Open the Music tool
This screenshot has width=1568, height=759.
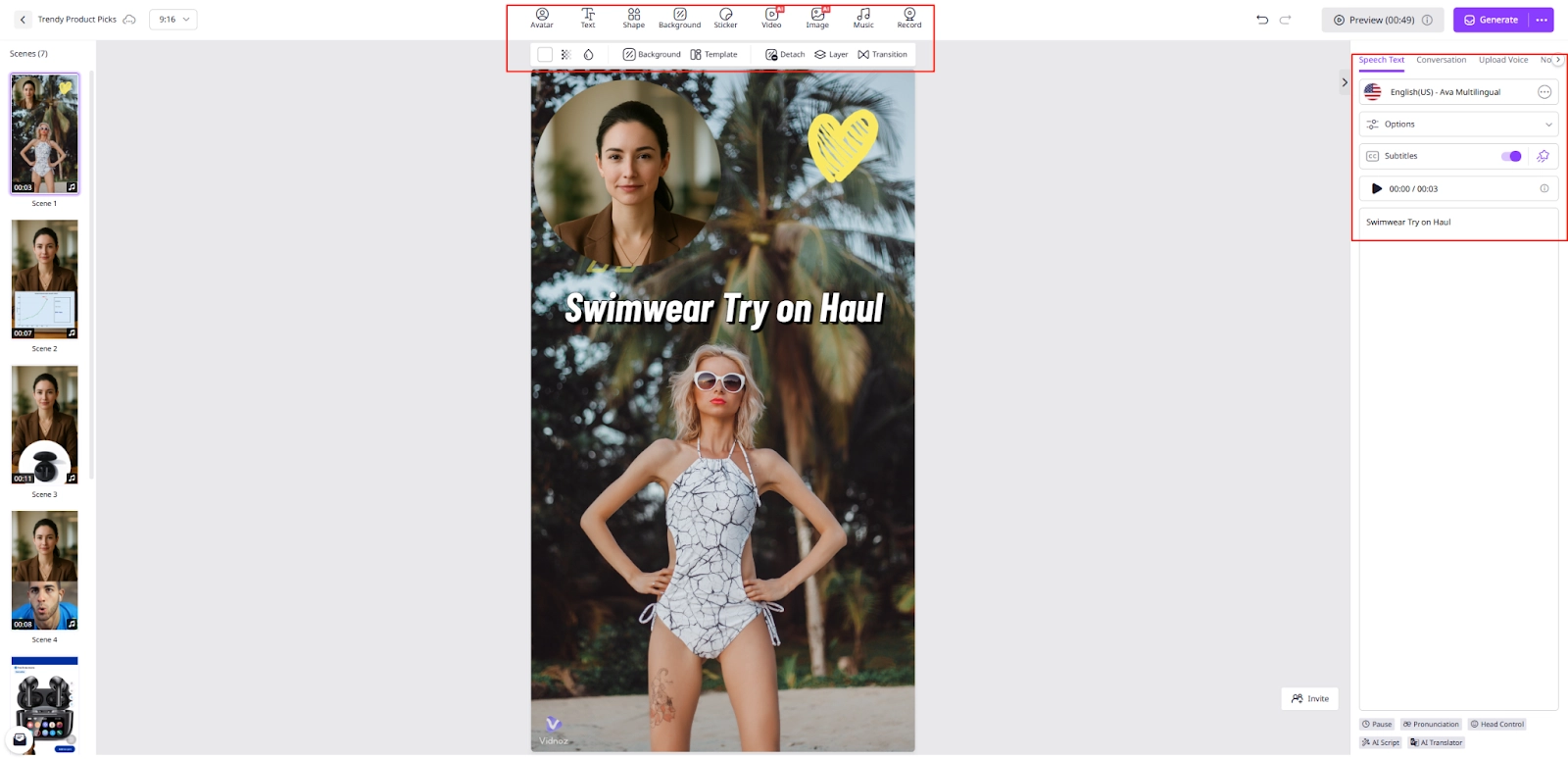tap(863, 19)
